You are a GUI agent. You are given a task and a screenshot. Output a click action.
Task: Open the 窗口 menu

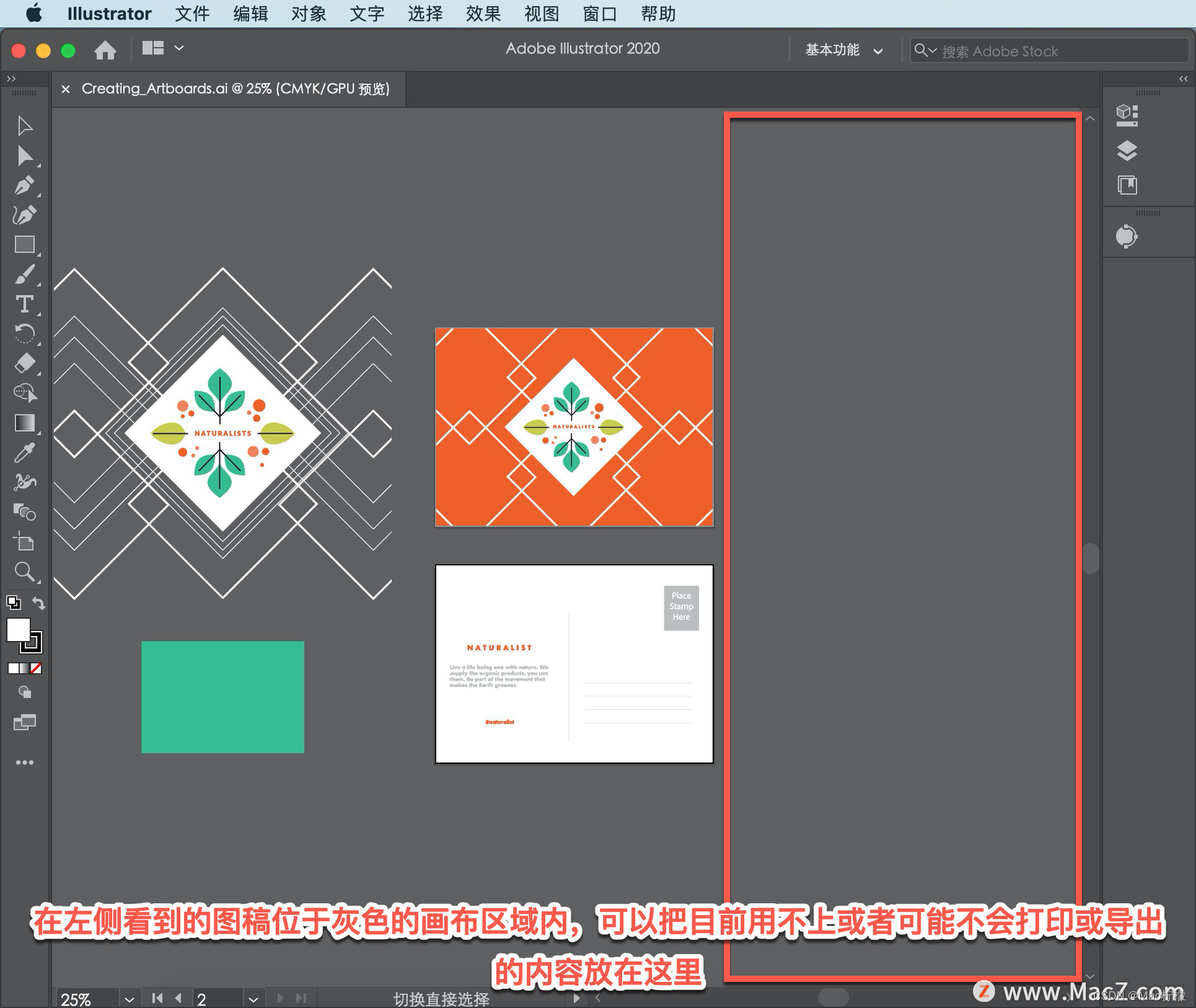(599, 14)
